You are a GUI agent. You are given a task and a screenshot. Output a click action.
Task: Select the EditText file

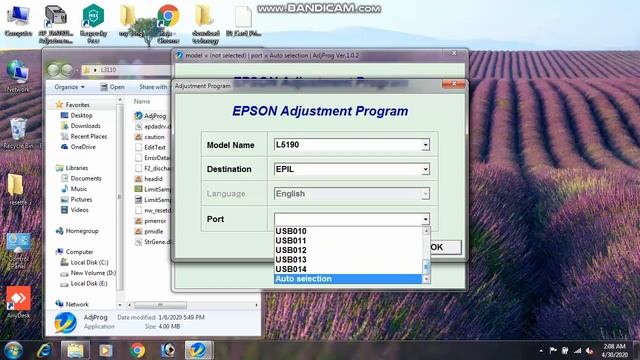151,147
